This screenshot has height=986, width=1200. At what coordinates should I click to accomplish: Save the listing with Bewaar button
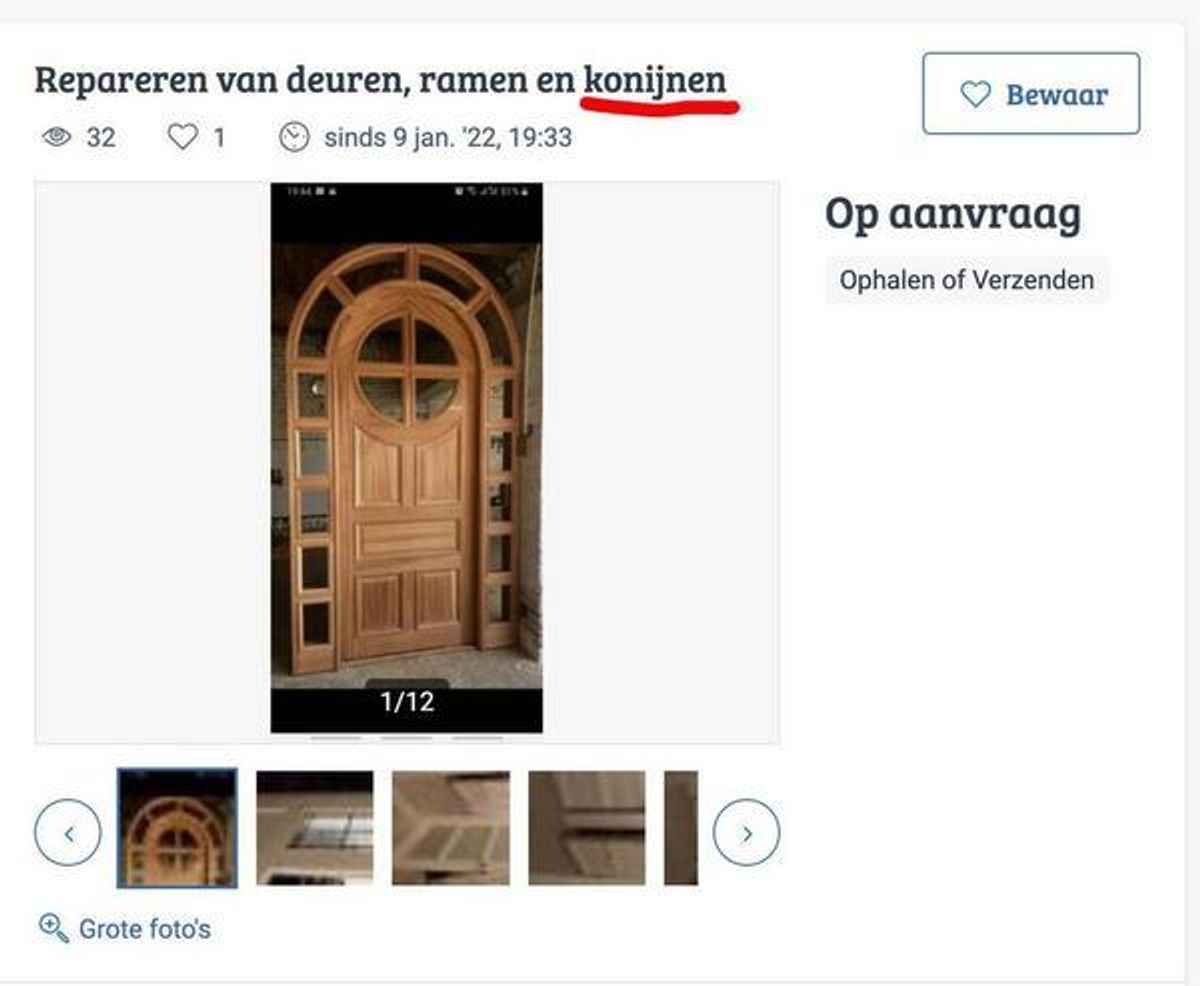coord(1031,94)
